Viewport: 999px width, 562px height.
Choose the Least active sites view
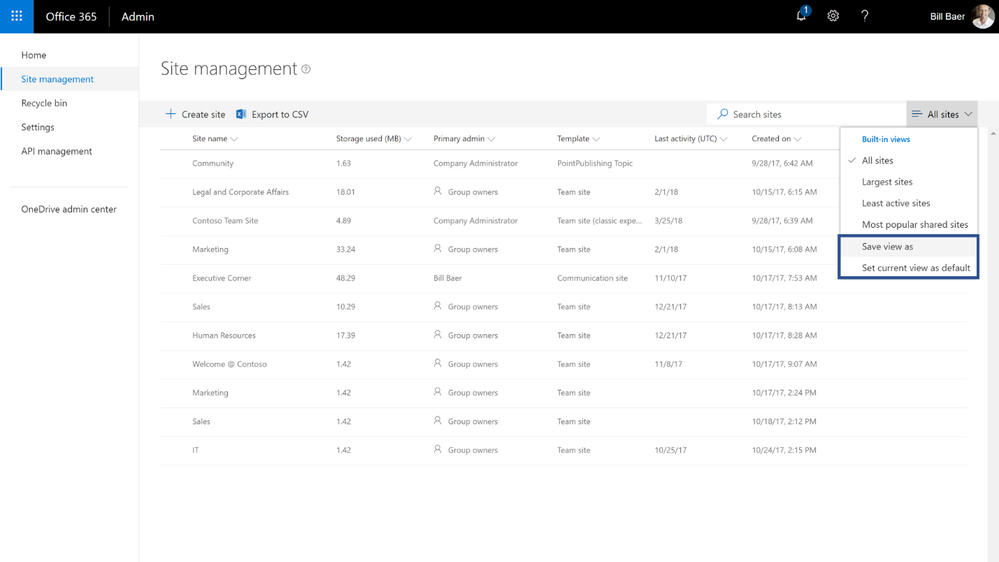[x=909, y=203]
